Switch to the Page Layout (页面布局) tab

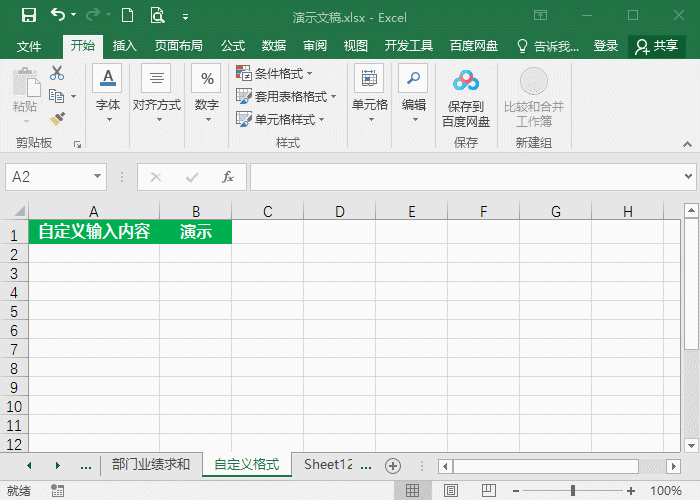179,46
